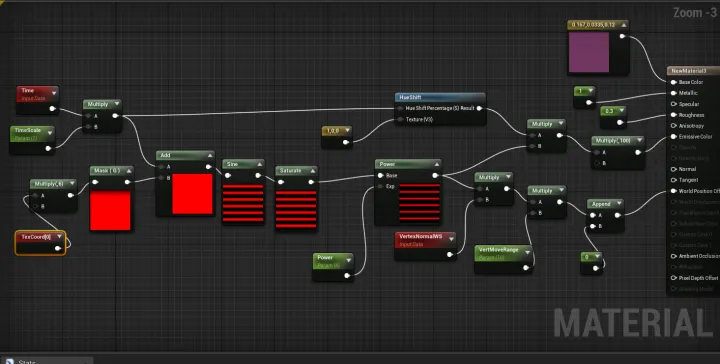Click the Emissive Color input pin
This screenshot has height=364, width=720.
674,137
